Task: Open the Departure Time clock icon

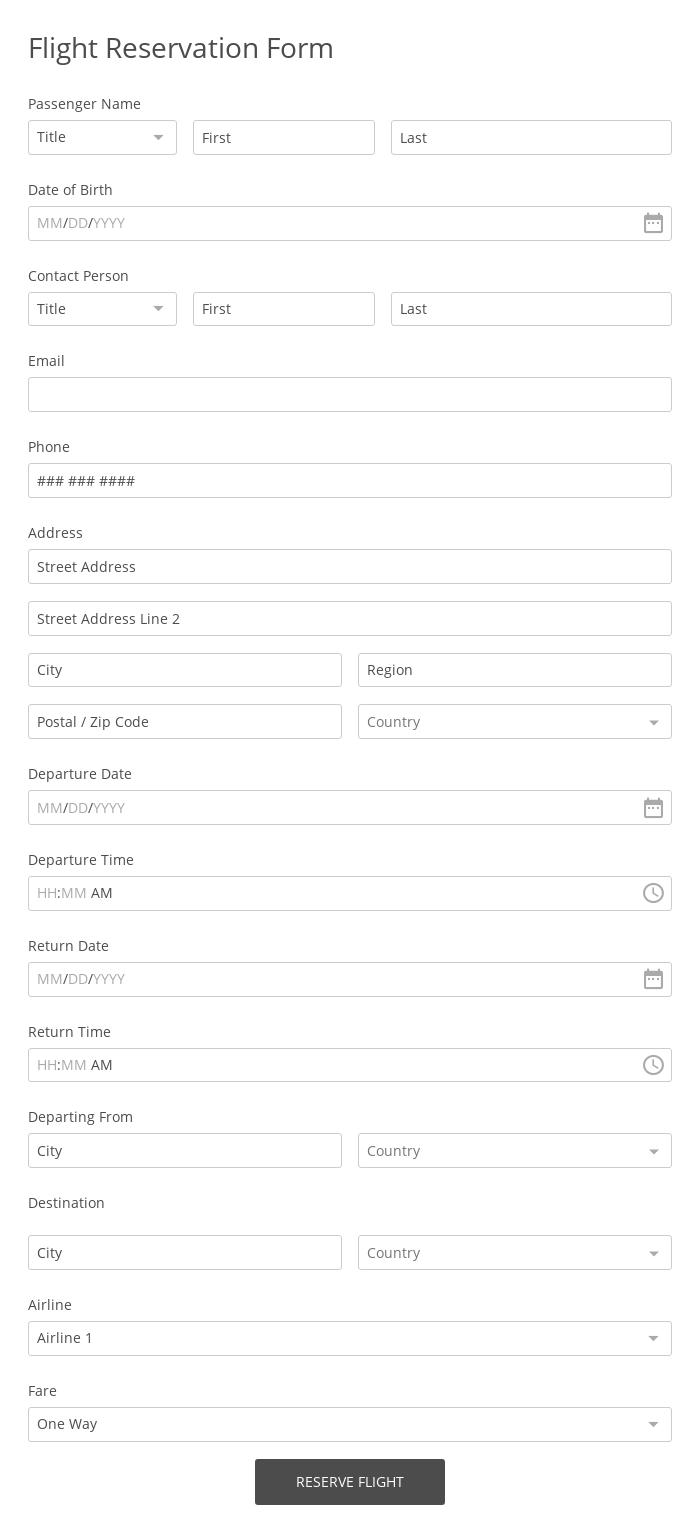Action: tap(653, 893)
